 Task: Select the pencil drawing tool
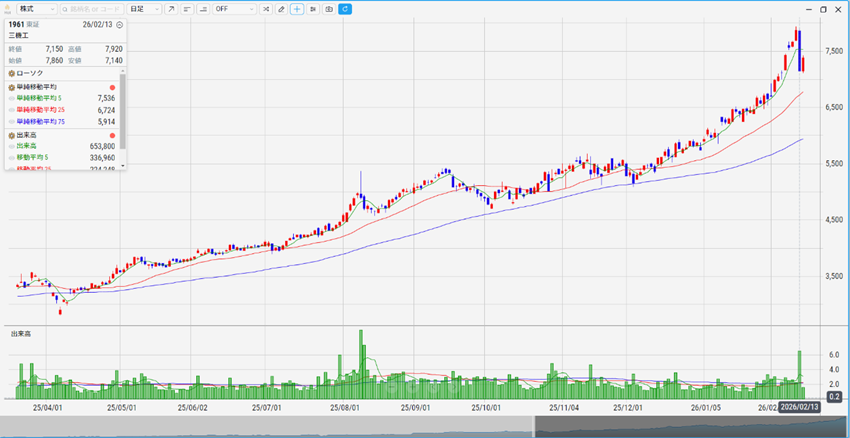[281, 9]
